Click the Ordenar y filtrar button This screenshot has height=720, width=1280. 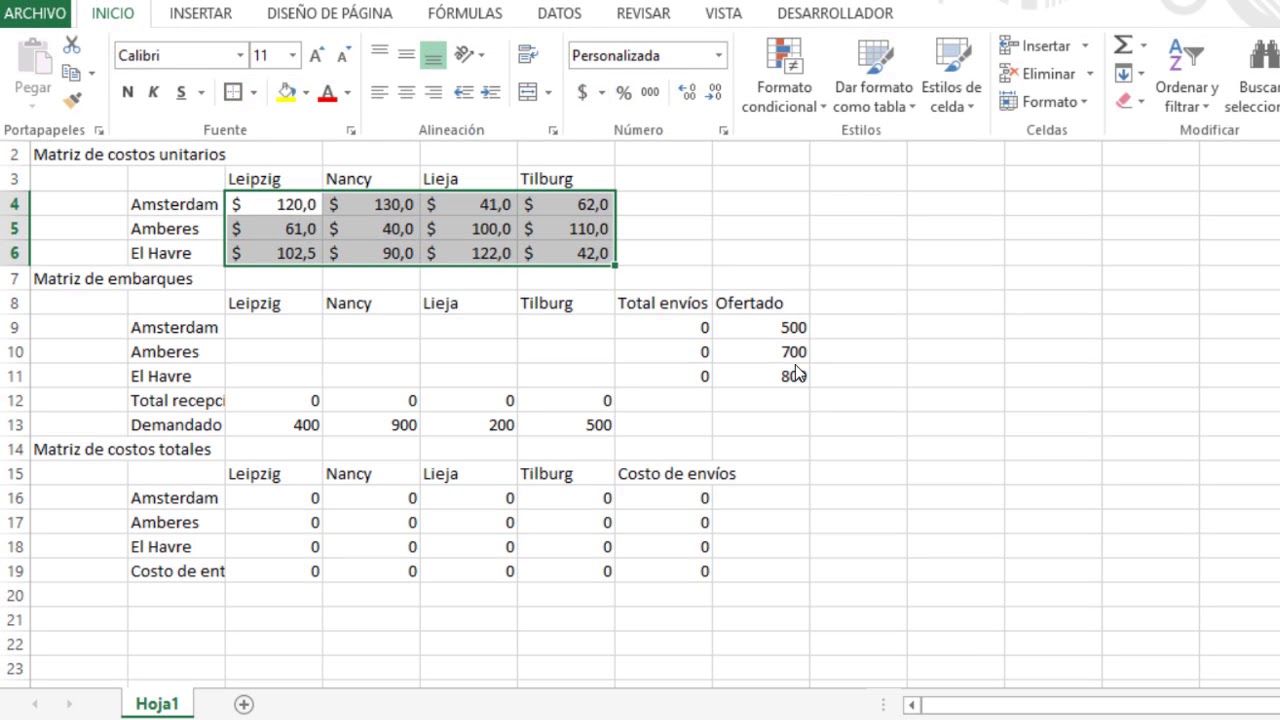click(1186, 76)
